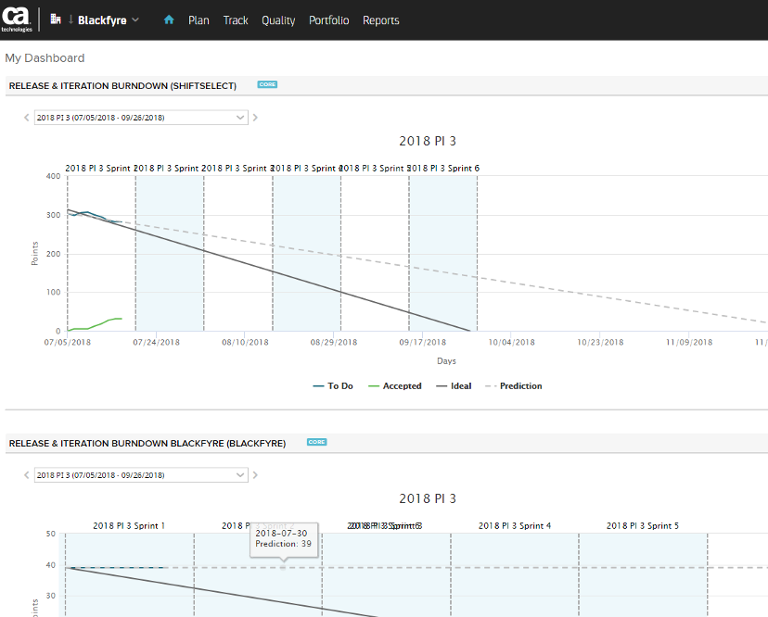Expand the Blackfyre project dropdown chevron
768x617 pixels.
[x=136, y=20]
